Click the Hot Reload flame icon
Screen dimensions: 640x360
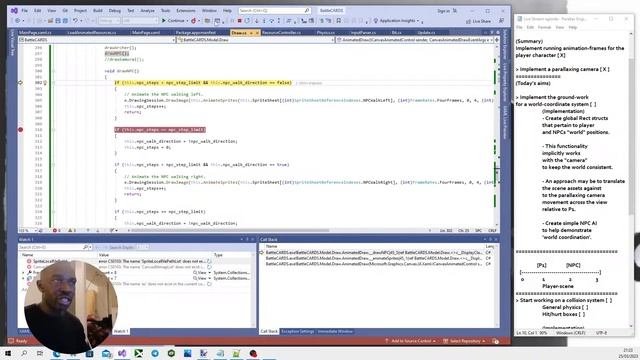point(193,21)
